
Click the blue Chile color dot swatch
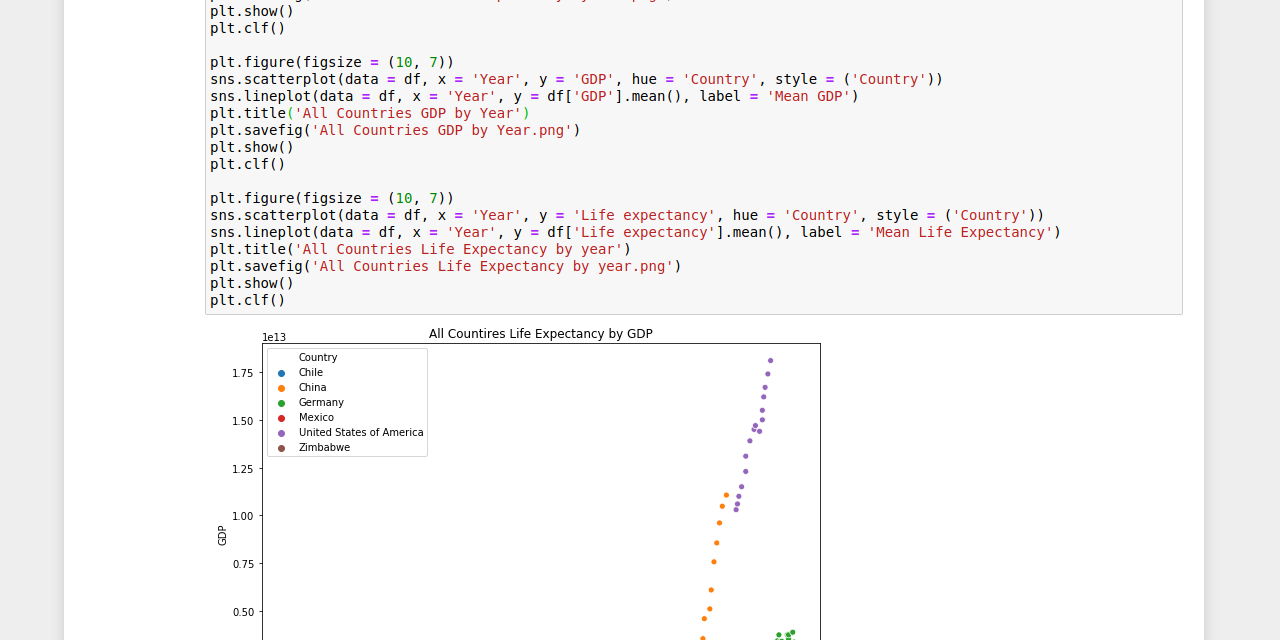click(283, 372)
